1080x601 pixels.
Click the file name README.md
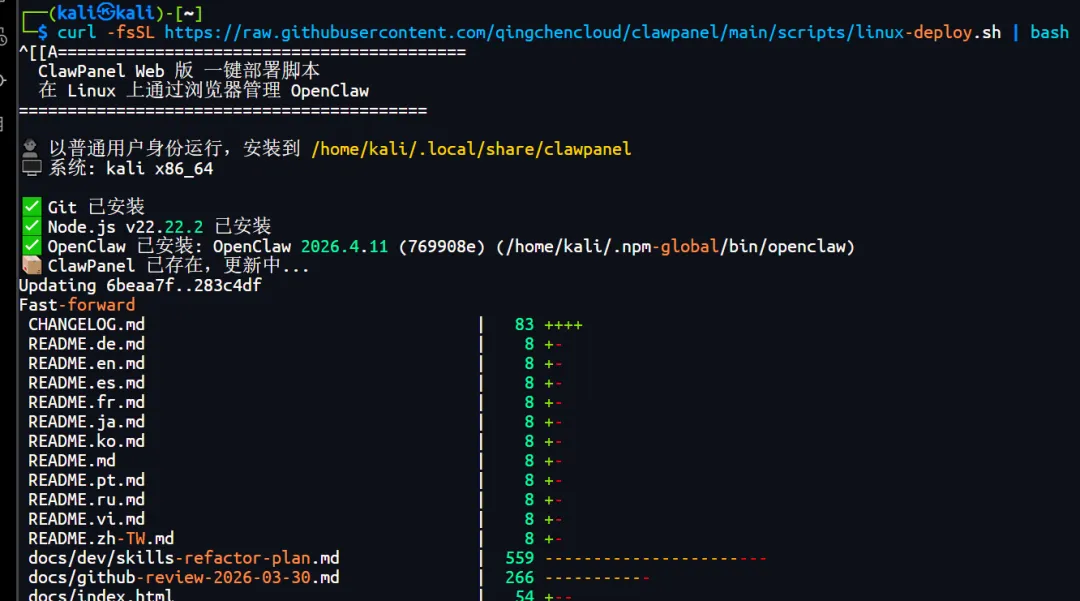point(72,461)
